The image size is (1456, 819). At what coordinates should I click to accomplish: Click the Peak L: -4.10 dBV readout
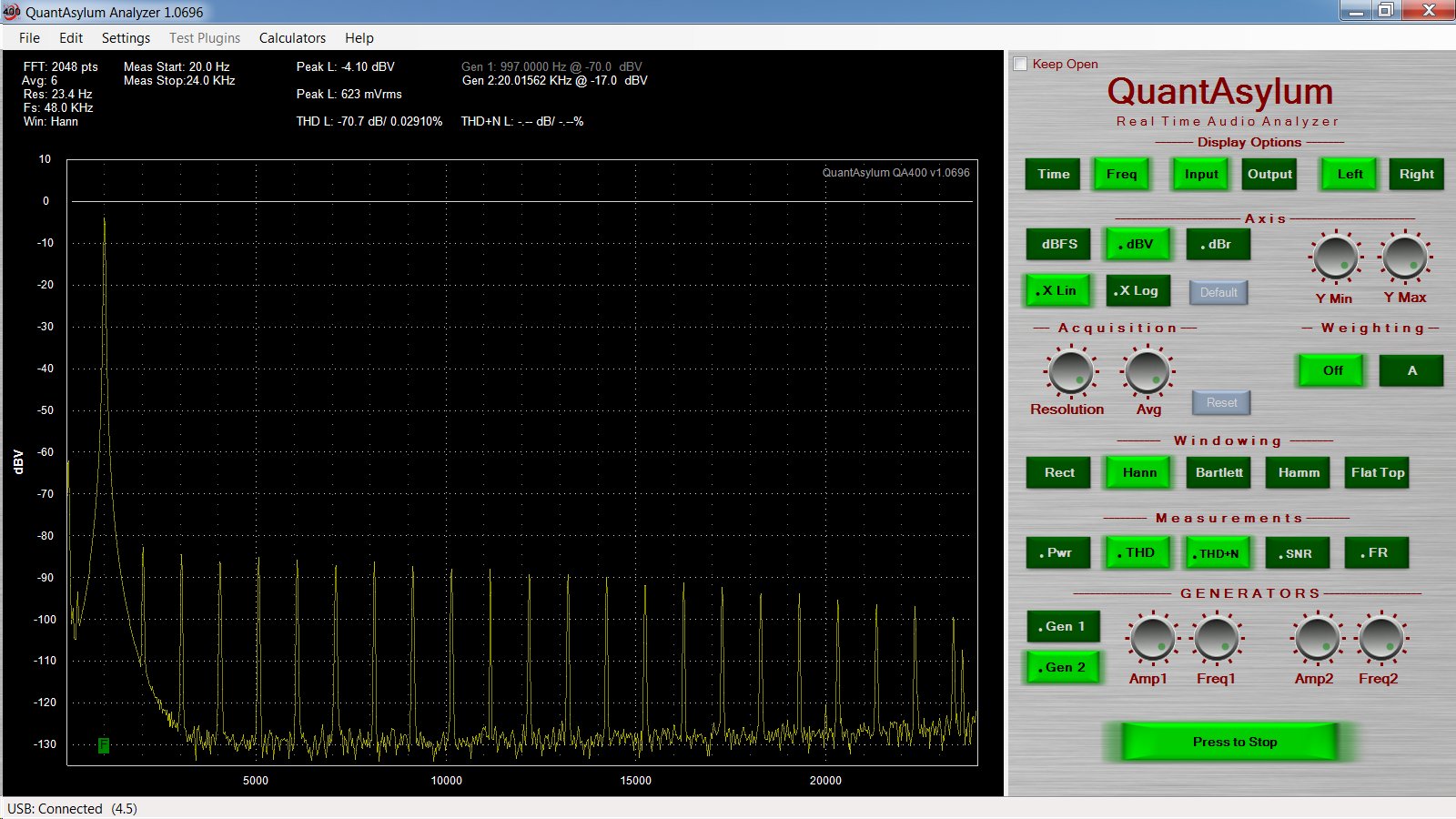346,66
